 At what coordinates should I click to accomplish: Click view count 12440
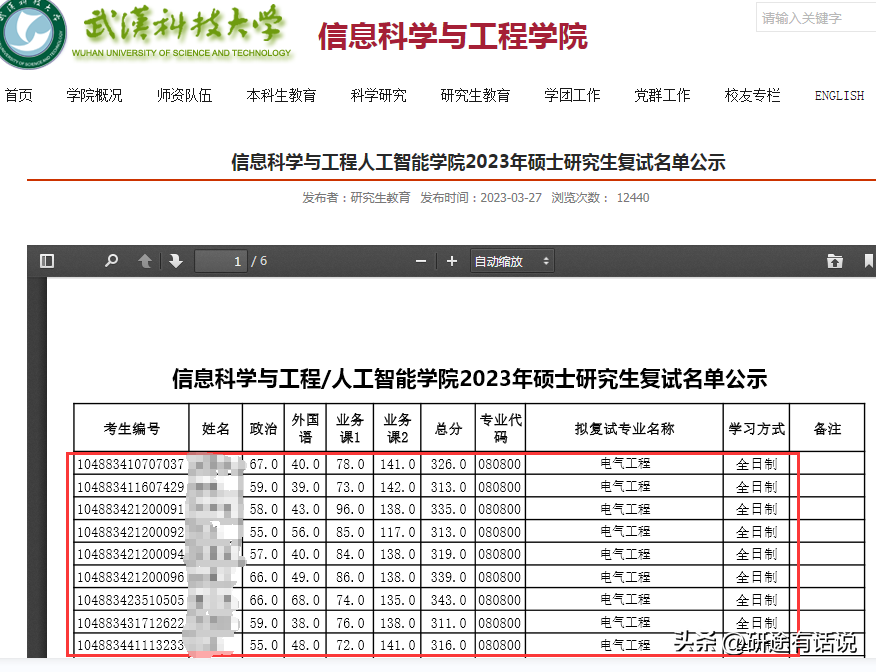(633, 198)
